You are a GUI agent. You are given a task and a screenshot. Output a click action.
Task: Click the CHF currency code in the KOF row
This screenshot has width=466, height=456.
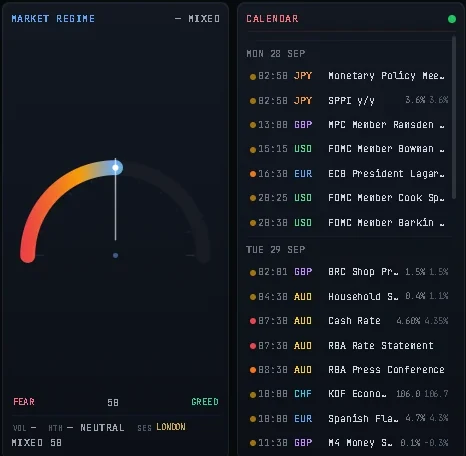click(303, 394)
